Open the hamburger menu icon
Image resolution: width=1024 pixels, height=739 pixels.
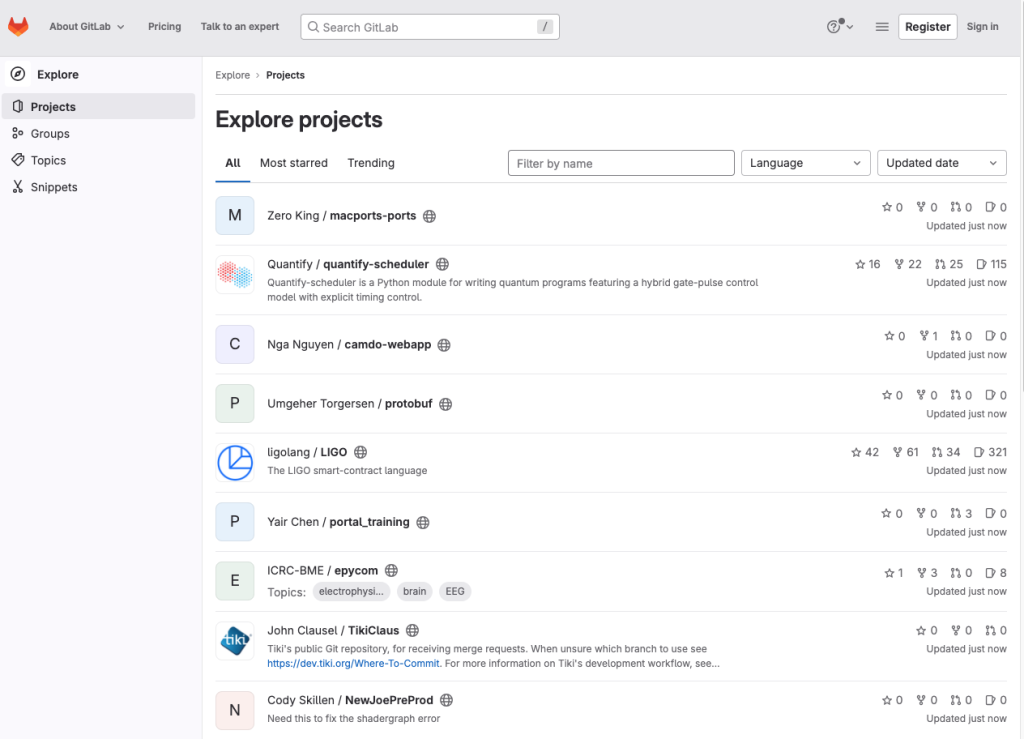(x=882, y=27)
